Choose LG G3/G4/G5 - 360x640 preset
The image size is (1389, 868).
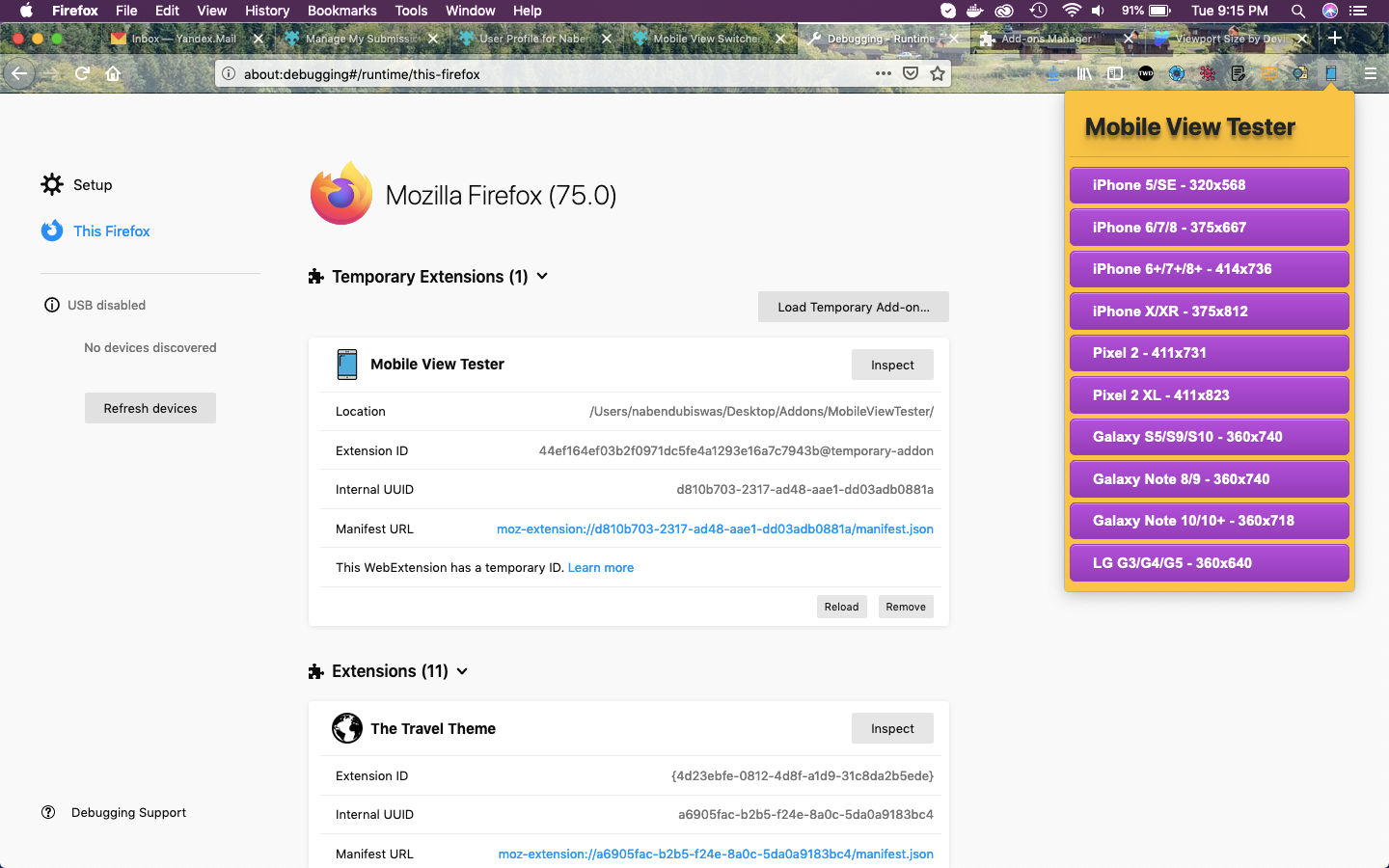tap(1210, 563)
